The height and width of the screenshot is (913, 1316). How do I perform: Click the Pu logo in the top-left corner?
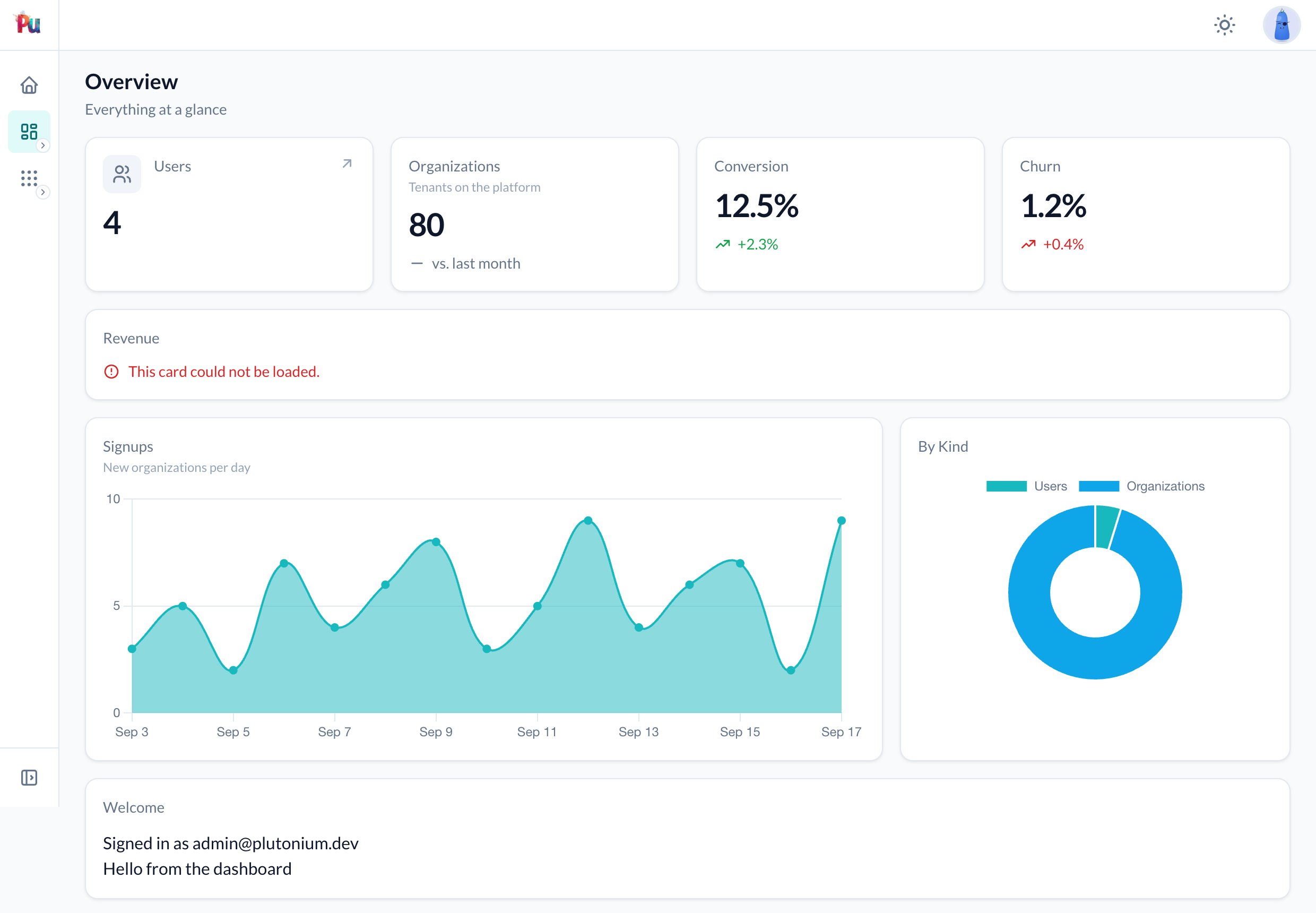28,23
